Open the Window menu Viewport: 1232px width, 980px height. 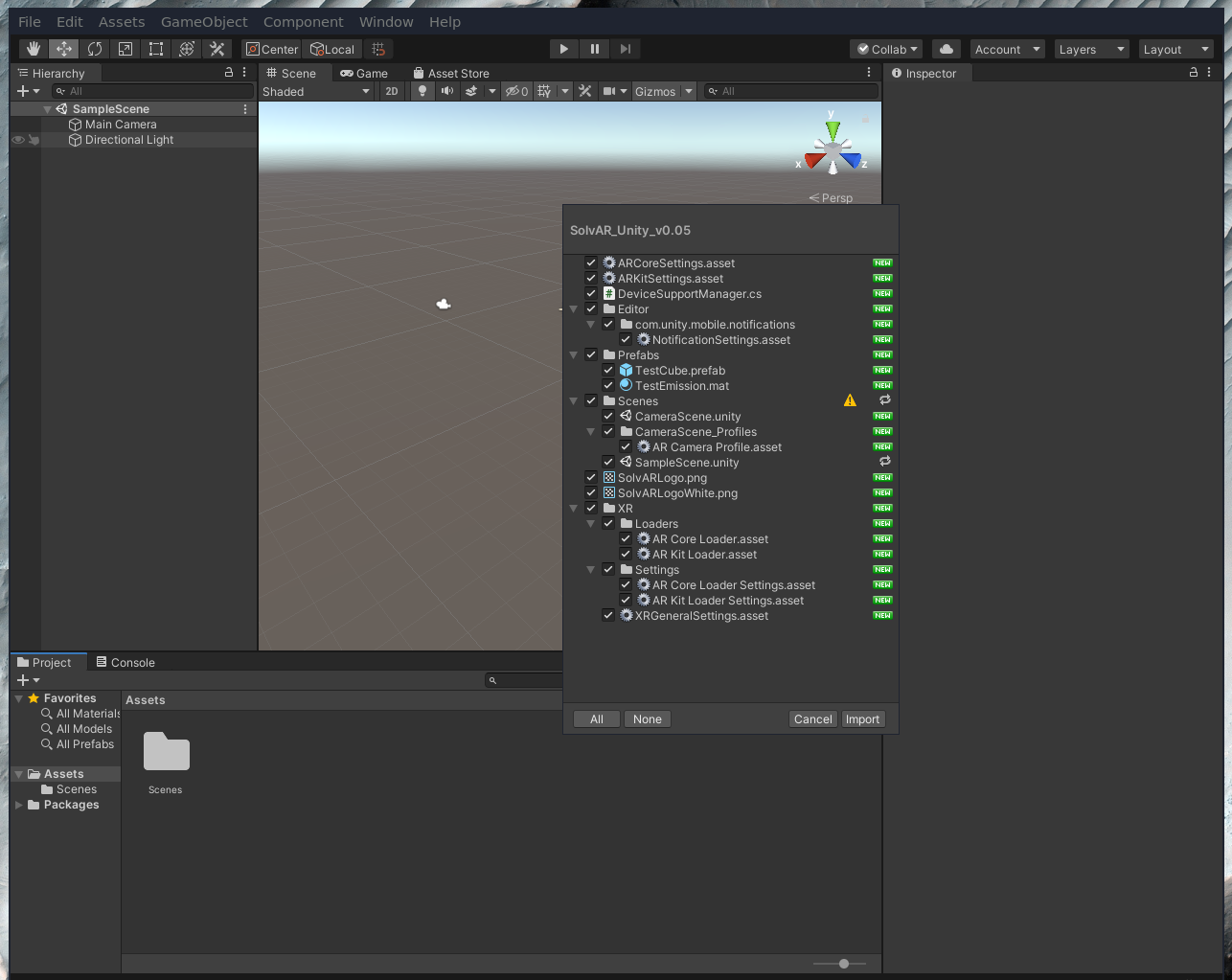pos(386,21)
